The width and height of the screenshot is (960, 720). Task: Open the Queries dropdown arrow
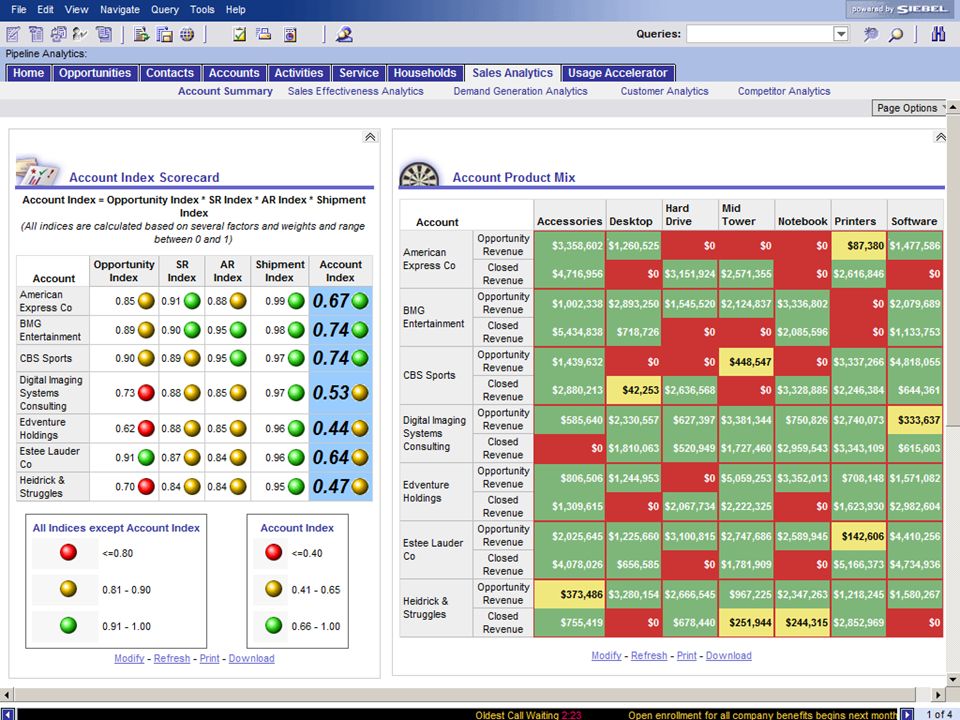841,34
